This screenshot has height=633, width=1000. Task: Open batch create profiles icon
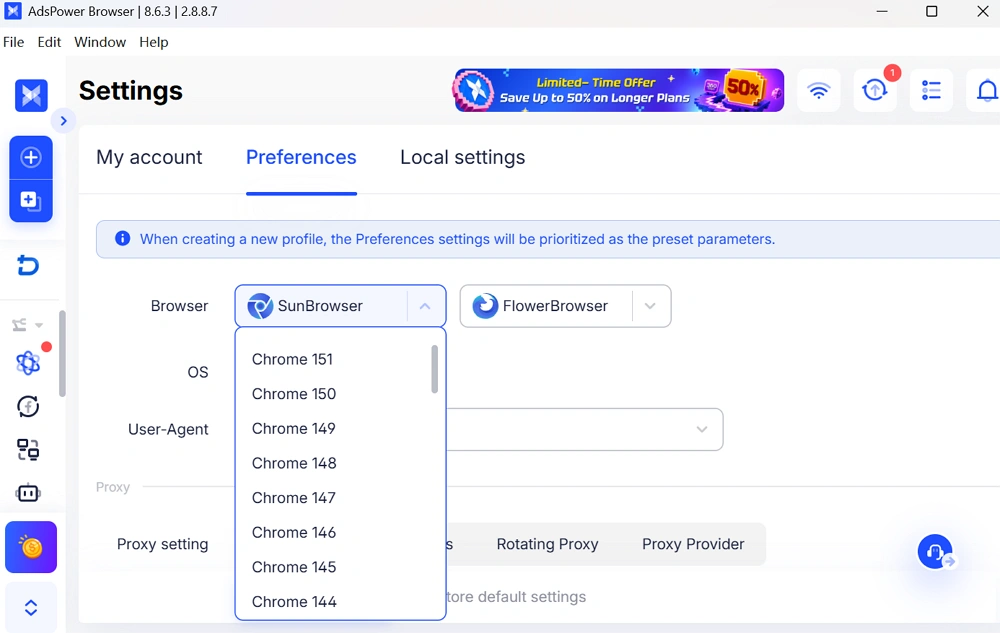(31, 201)
